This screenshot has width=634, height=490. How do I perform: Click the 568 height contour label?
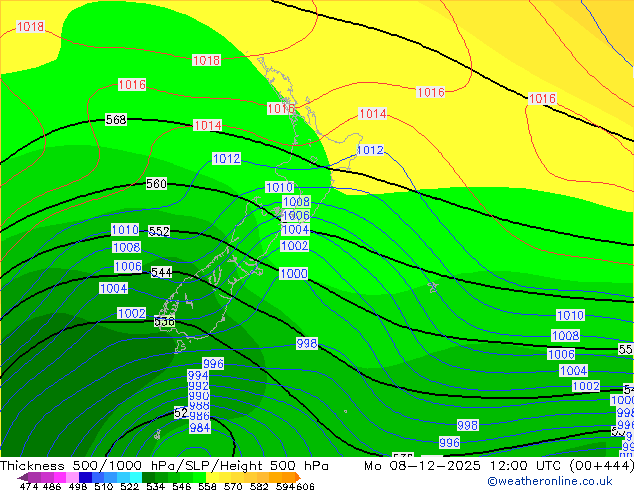pyautogui.click(x=116, y=120)
